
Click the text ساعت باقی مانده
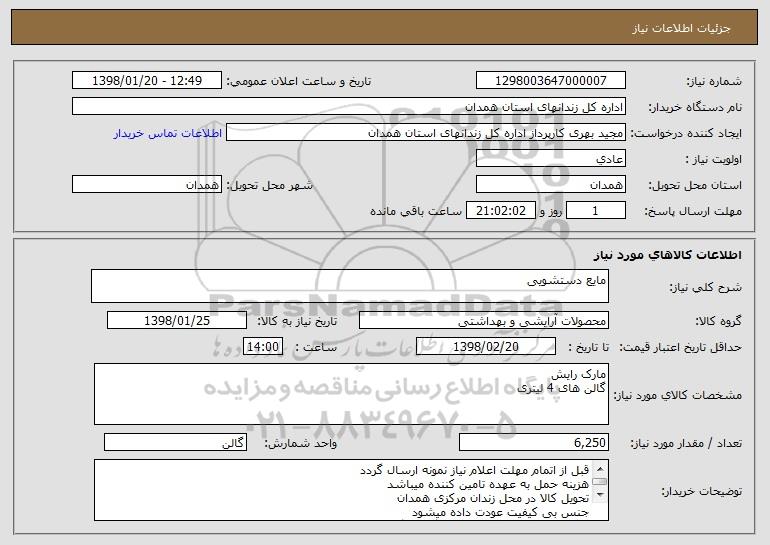[x=416, y=211]
